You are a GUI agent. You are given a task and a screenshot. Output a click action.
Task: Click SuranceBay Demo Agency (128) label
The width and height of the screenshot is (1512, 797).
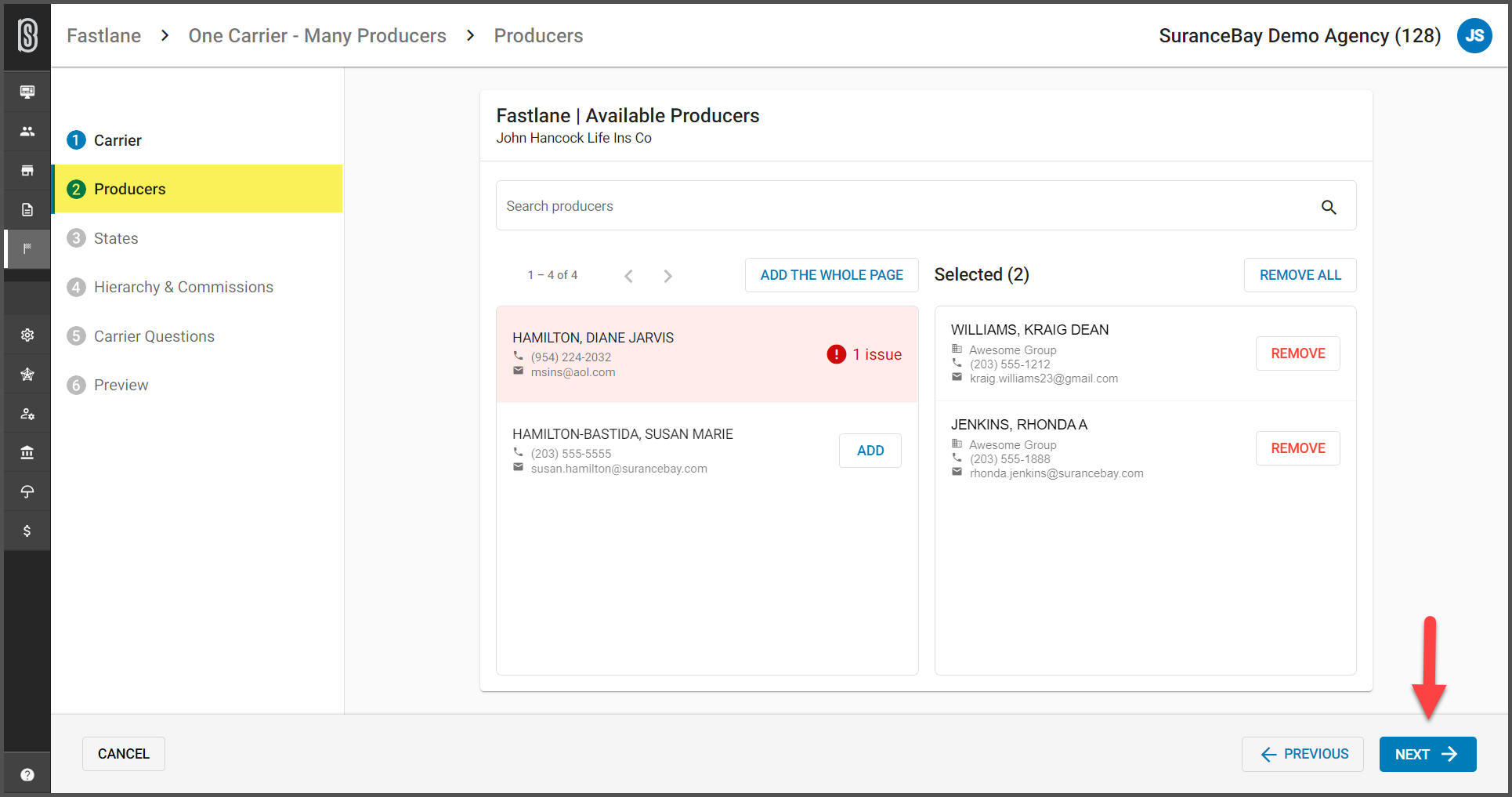[1300, 35]
